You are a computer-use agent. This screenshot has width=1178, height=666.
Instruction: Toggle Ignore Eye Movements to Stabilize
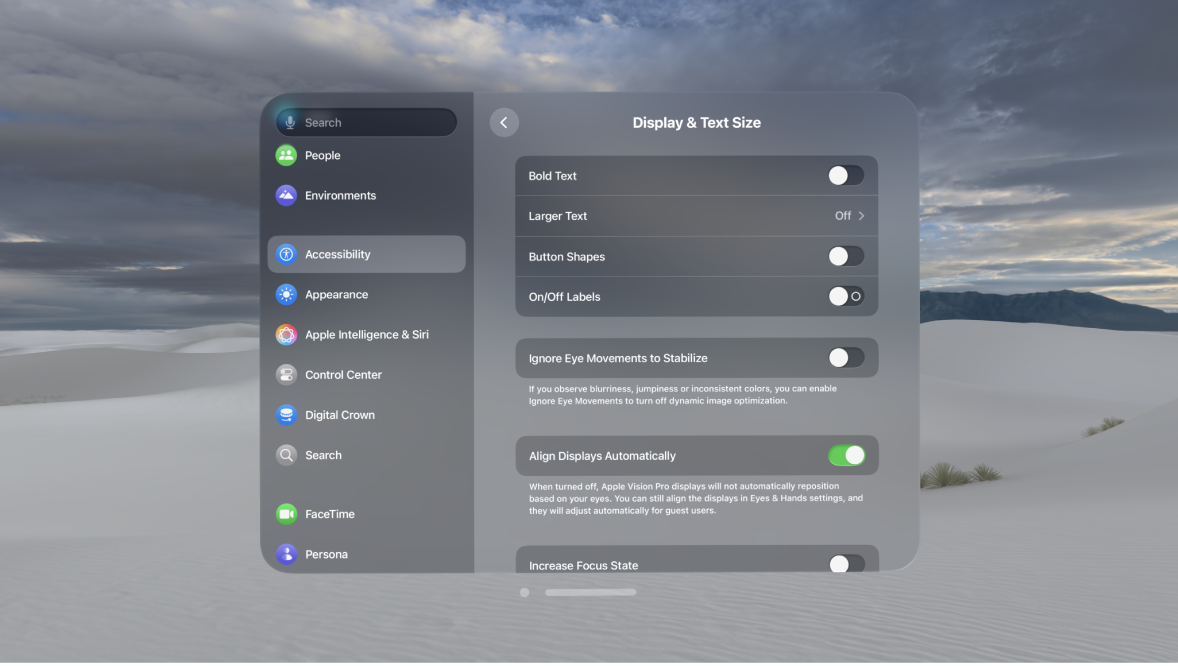coord(846,358)
